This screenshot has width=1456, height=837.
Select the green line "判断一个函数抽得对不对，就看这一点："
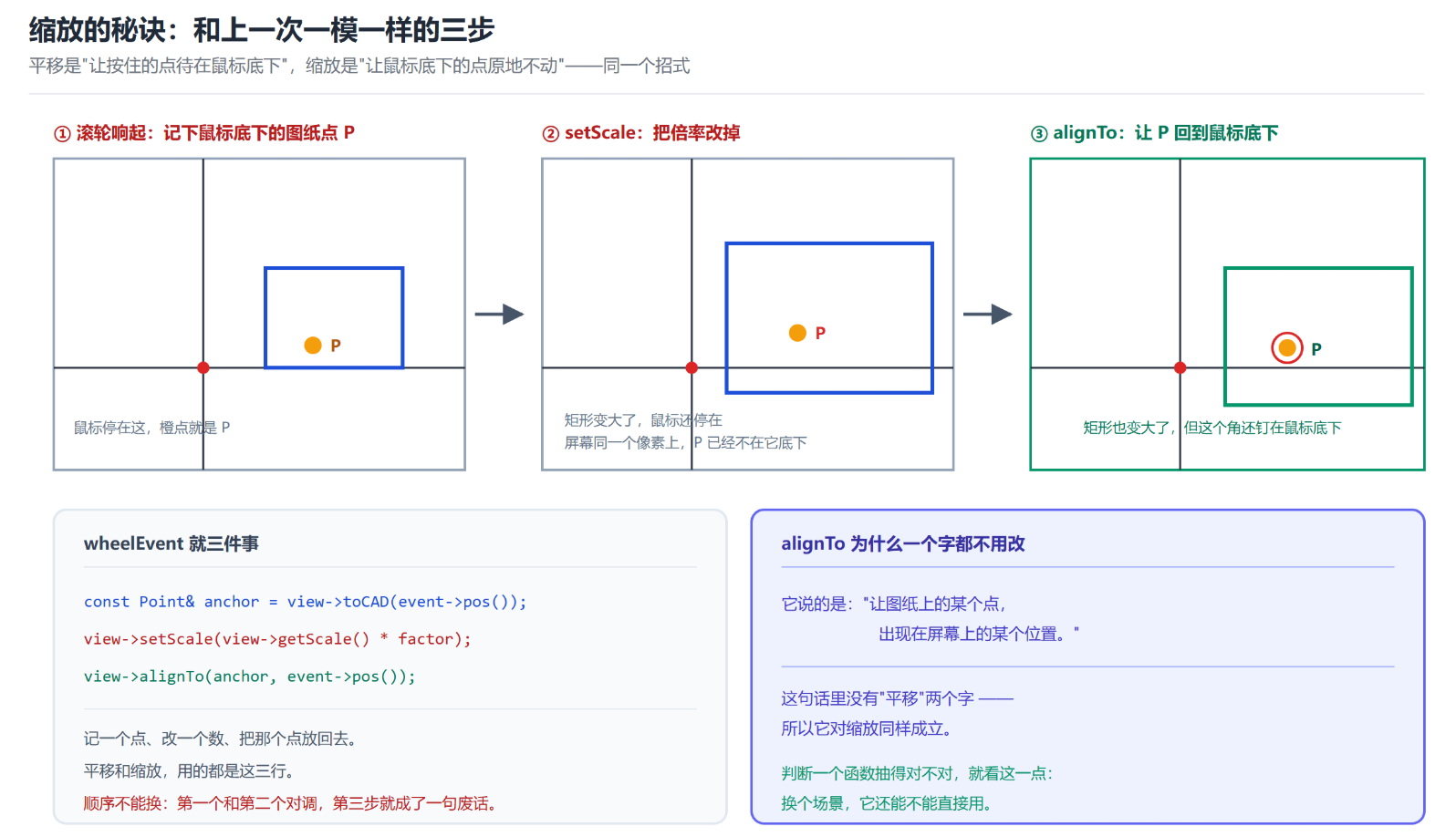coord(918,773)
